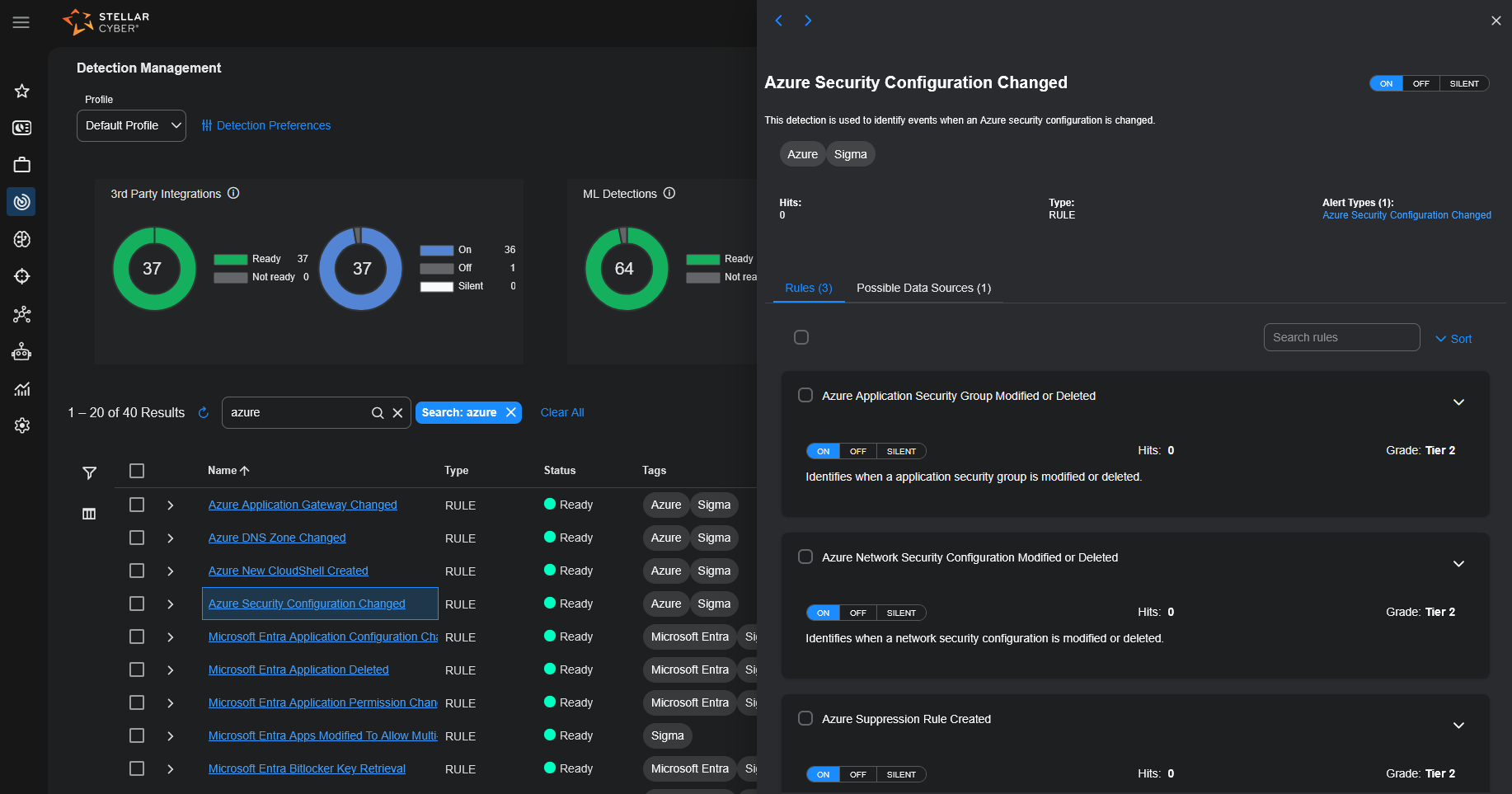Click the Sigma tag chip in detail panel
The height and width of the screenshot is (794, 1512).
(x=850, y=154)
